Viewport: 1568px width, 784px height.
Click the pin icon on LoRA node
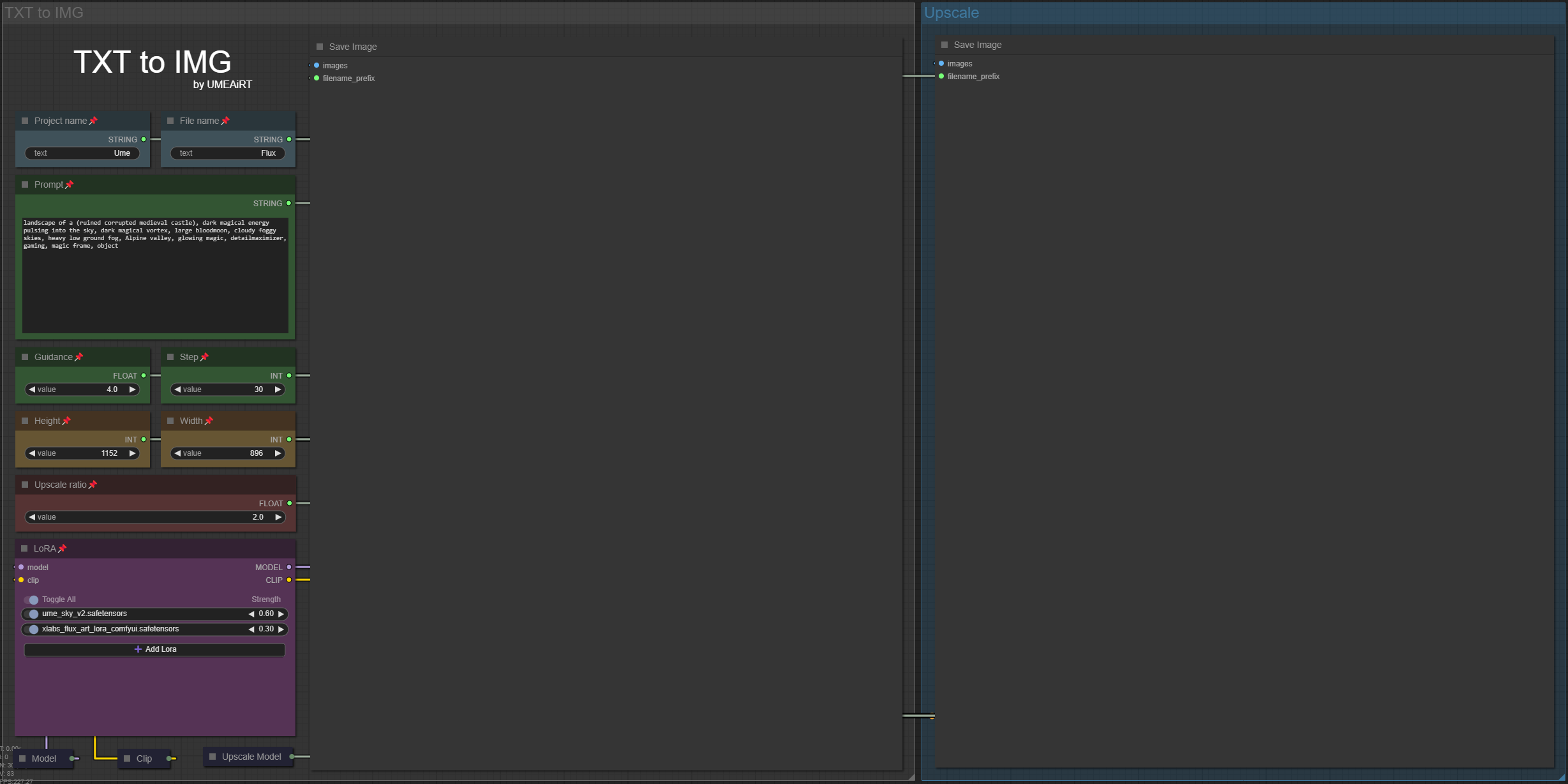(62, 548)
